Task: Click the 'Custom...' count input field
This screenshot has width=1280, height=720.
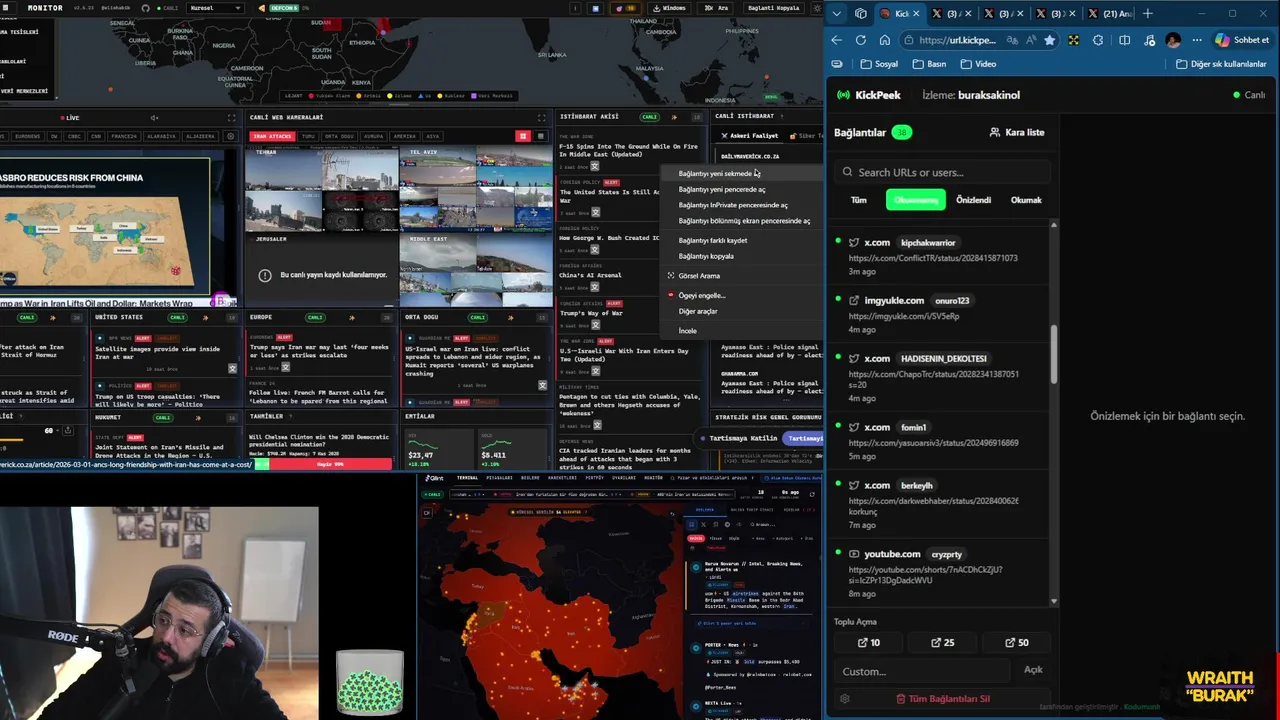Action: click(921, 671)
